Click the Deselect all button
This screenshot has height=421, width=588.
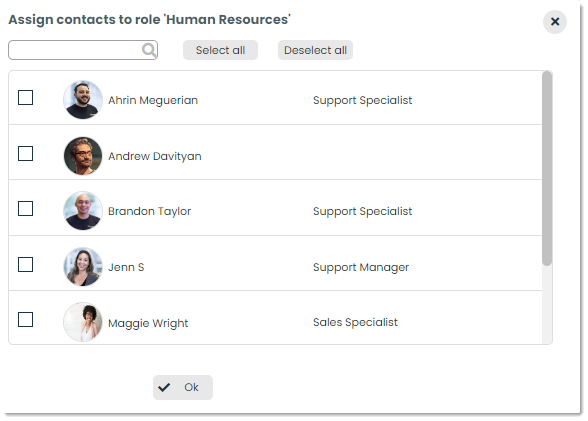(315, 50)
